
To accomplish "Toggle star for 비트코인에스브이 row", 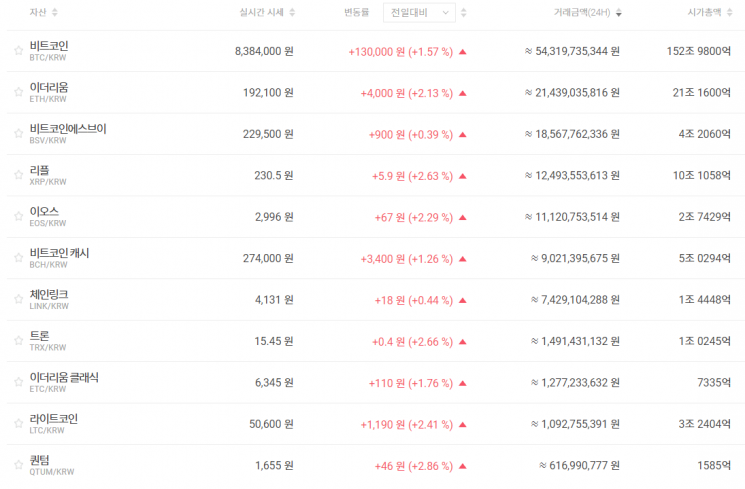I will (x=18, y=133).
